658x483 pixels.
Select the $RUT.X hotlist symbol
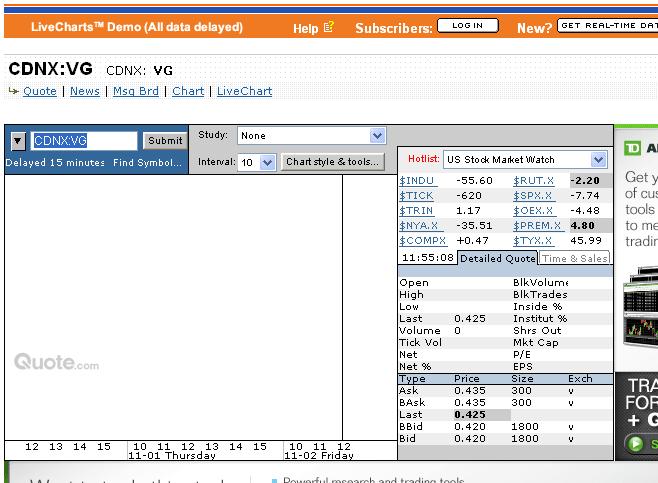pyautogui.click(x=533, y=180)
